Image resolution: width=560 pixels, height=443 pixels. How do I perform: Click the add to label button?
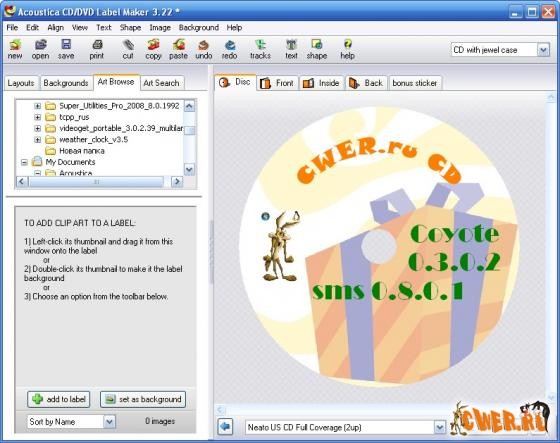pos(59,399)
